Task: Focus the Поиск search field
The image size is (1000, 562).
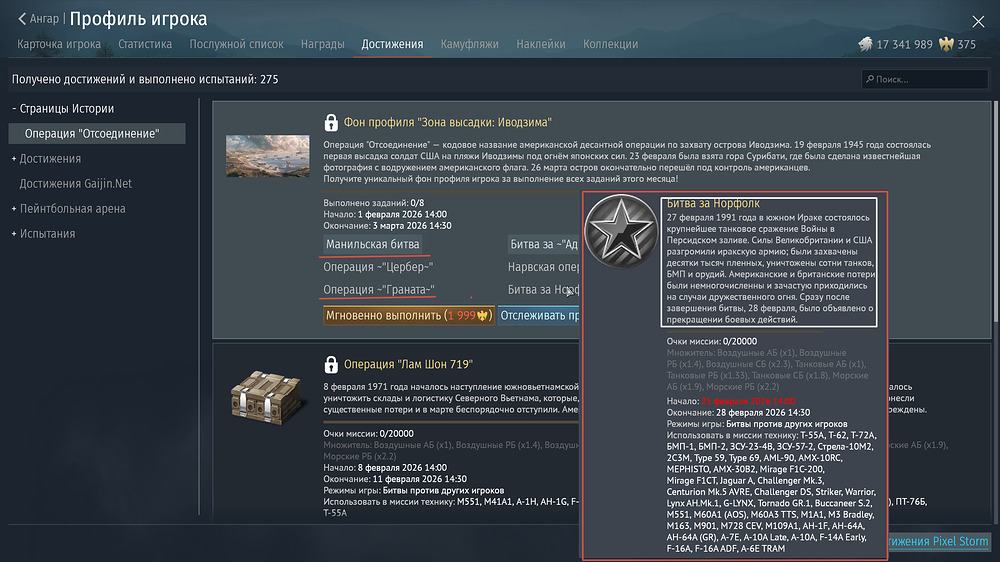Action: [924, 79]
